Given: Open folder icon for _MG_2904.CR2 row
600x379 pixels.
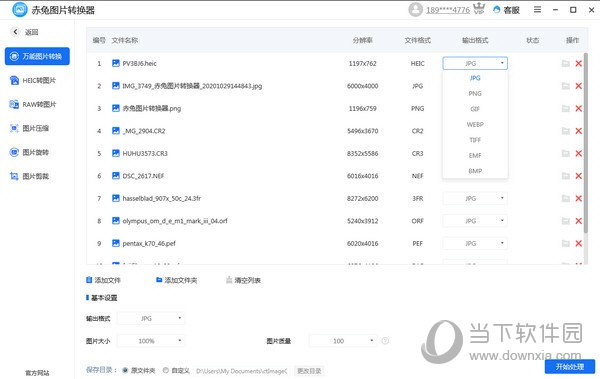Looking at the screenshot, I should [x=566, y=131].
